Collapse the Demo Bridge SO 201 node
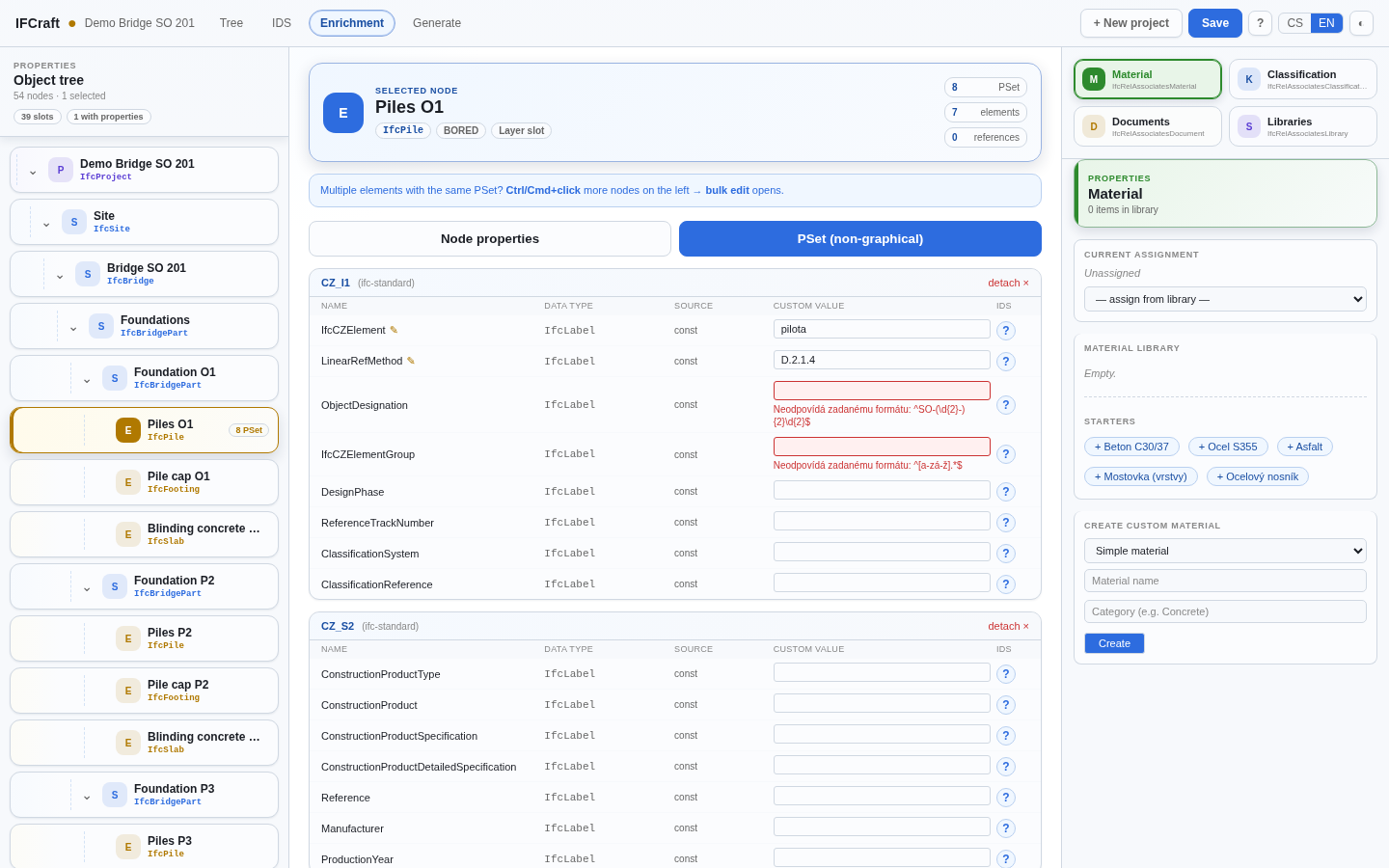Viewport: 1389px width, 868px height. 33,171
